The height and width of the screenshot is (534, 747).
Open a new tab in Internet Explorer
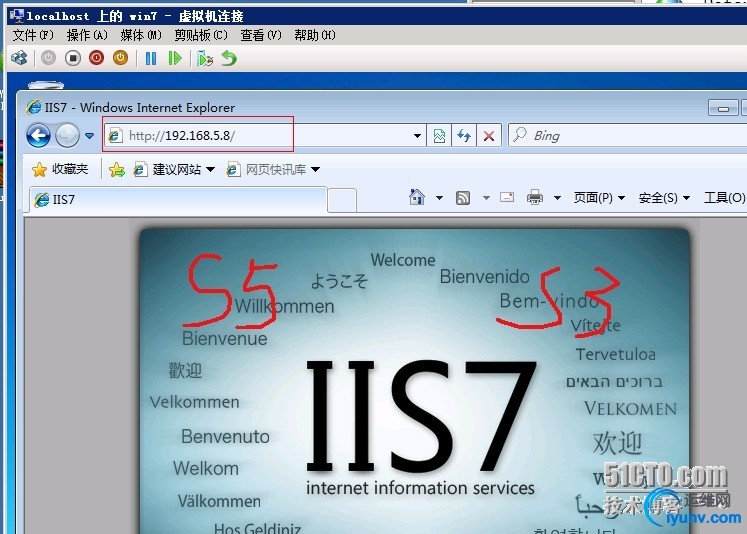(x=342, y=200)
